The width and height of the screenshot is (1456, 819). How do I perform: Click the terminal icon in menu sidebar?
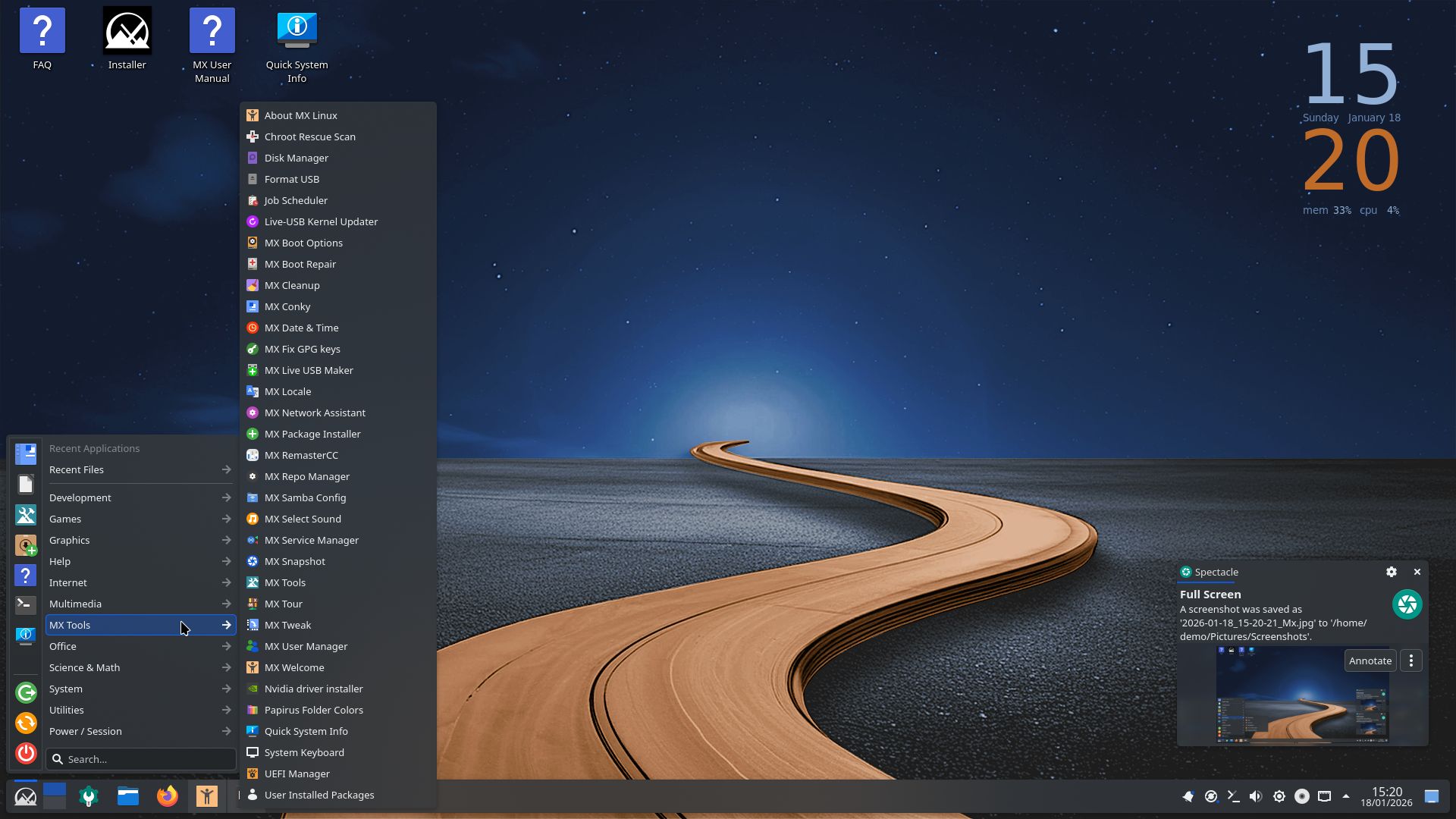[x=26, y=604]
